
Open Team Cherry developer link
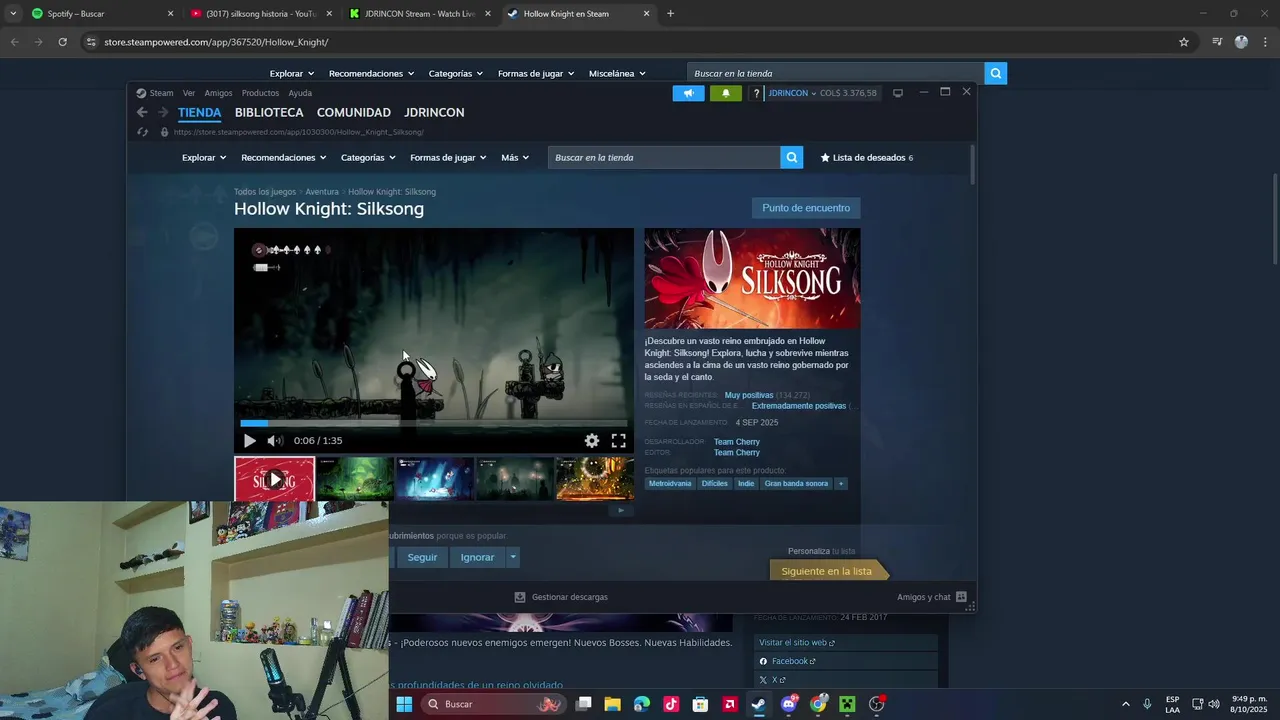tap(737, 442)
